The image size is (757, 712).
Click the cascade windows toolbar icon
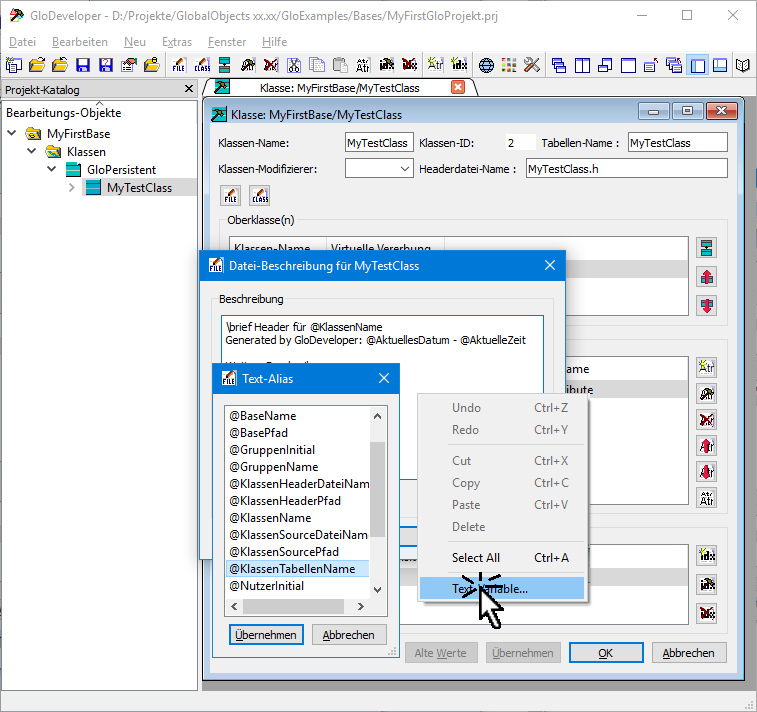pyautogui.click(x=559, y=65)
